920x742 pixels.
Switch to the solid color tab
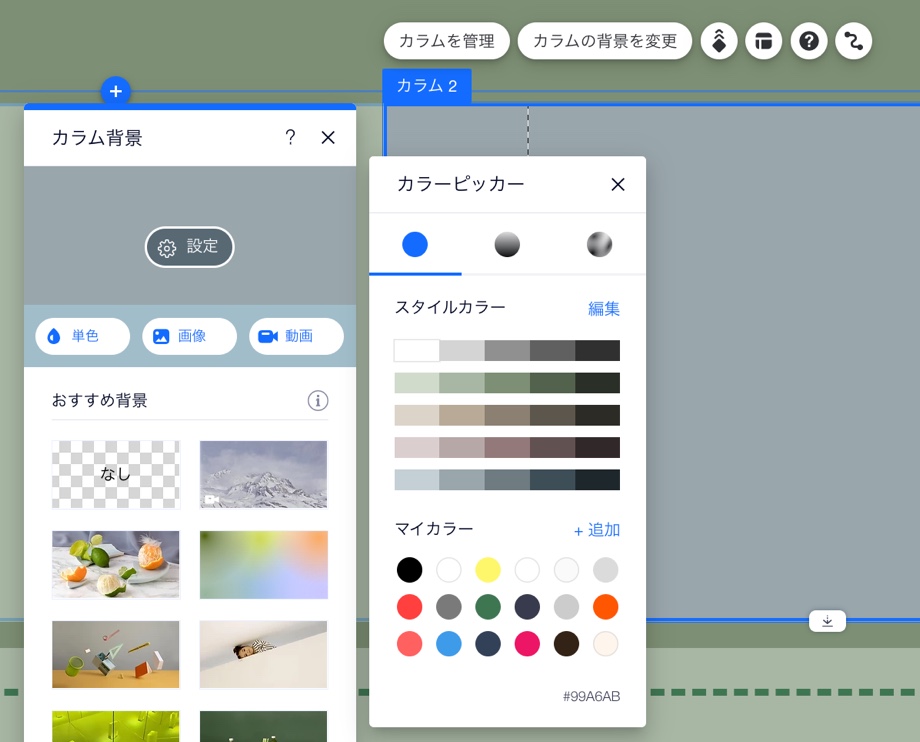(x=415, y=244)
